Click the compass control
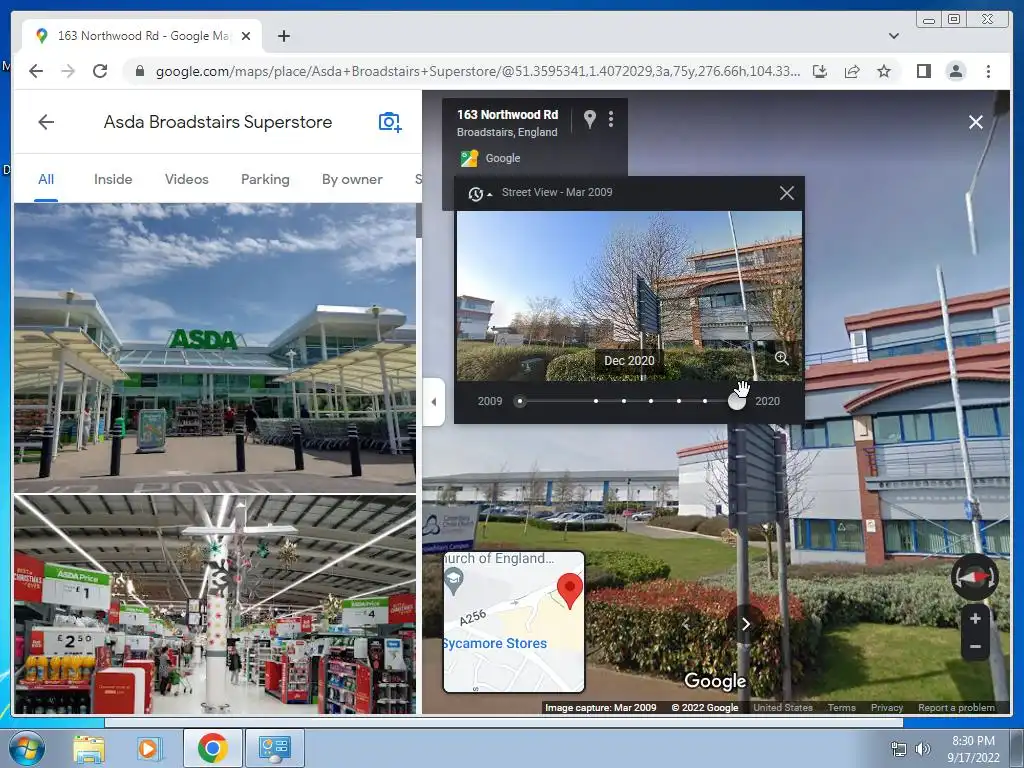 click(974, 577)
